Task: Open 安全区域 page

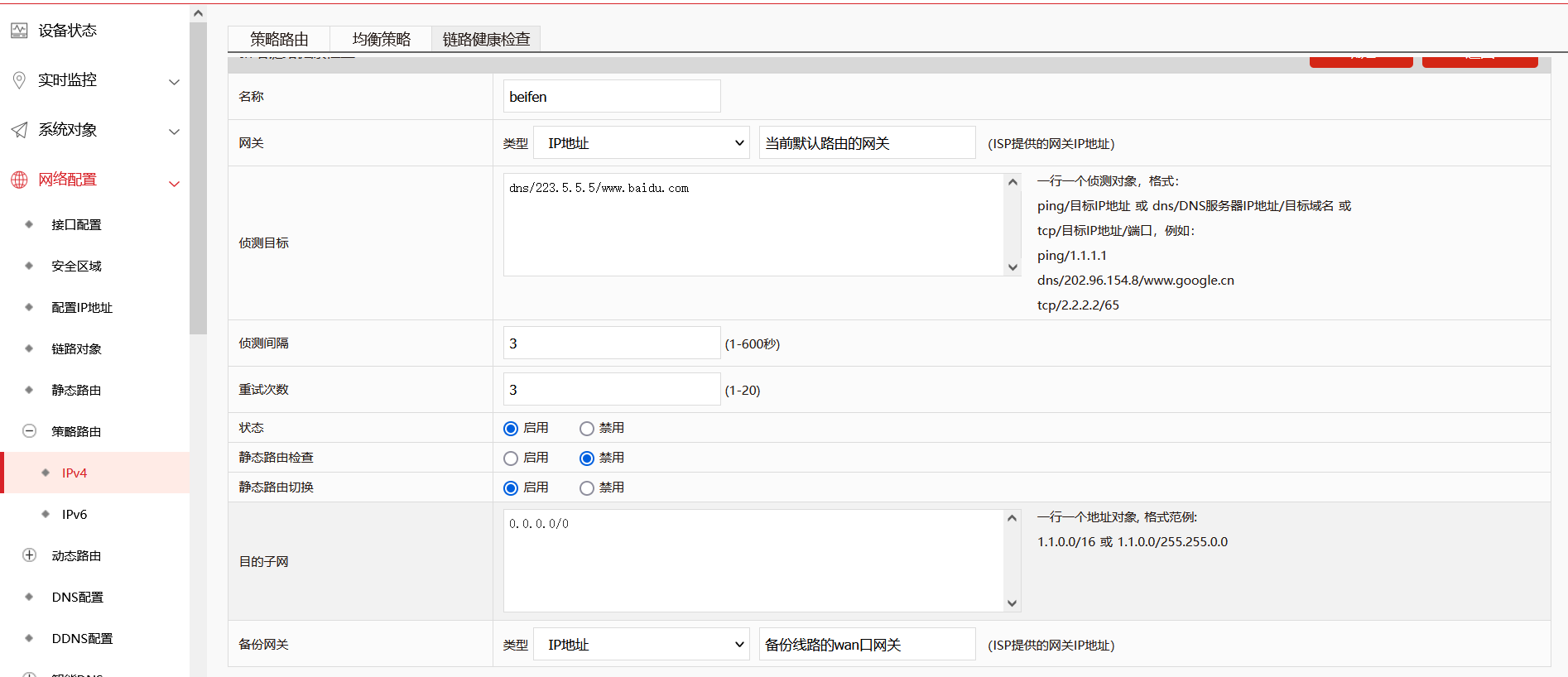Action: click(76, 266)
